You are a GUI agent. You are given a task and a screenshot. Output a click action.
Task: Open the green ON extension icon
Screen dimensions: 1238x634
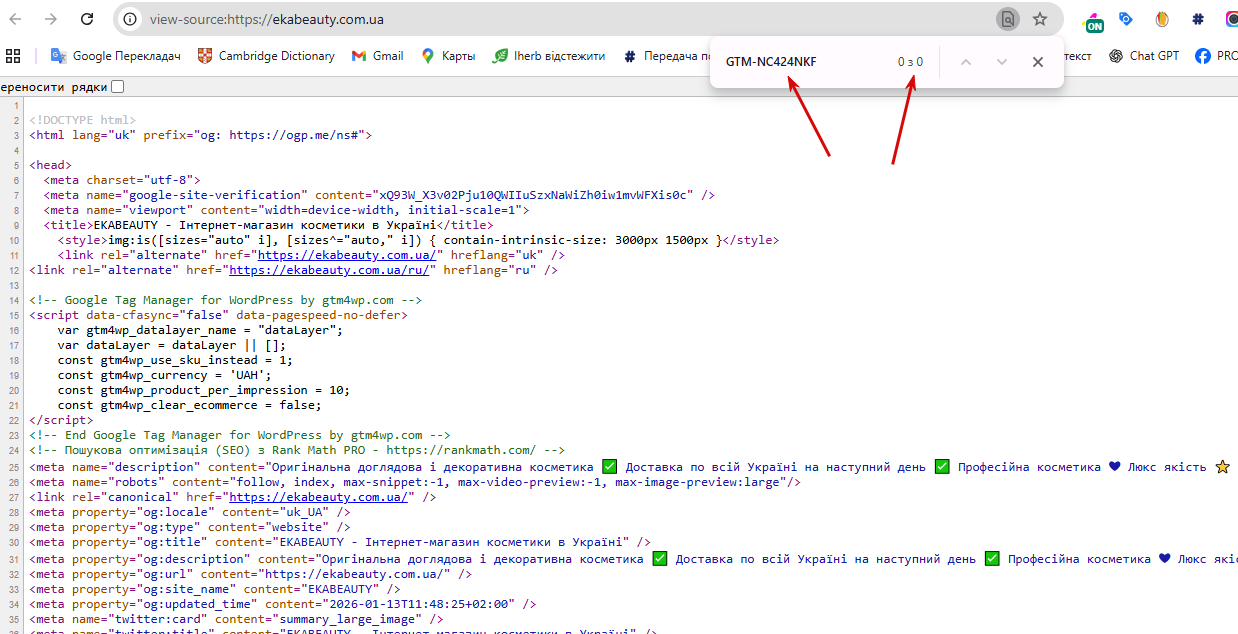(x=1094, y=20)
